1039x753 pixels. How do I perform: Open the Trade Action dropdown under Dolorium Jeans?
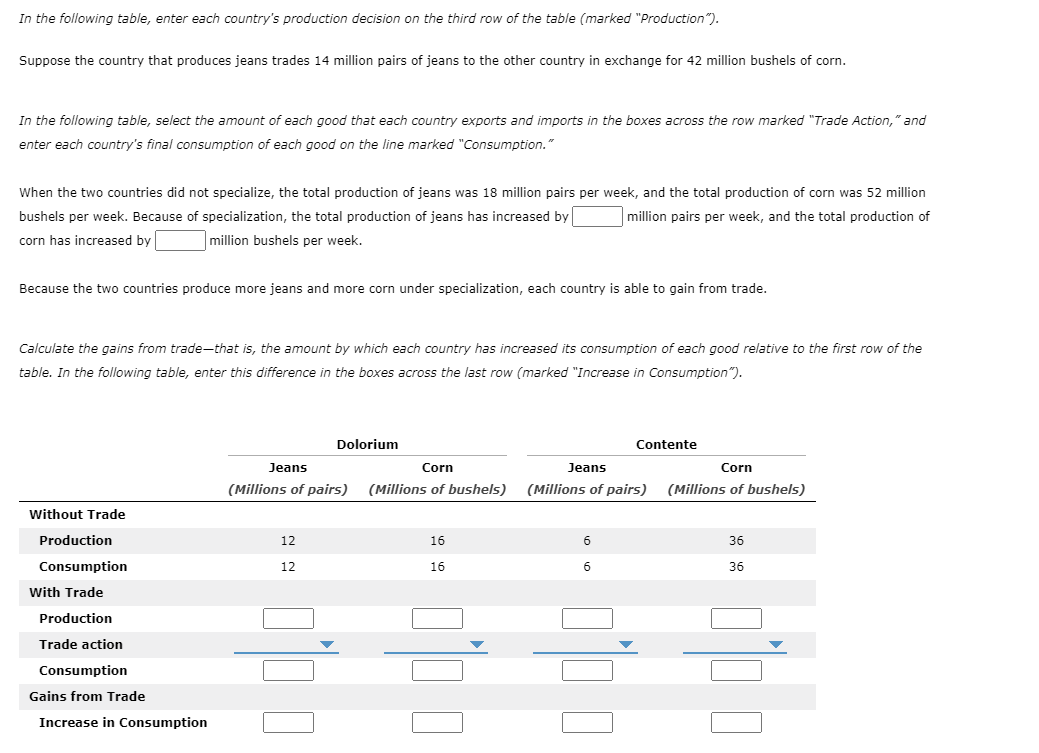pyautogui.click(x=288, y=644)
